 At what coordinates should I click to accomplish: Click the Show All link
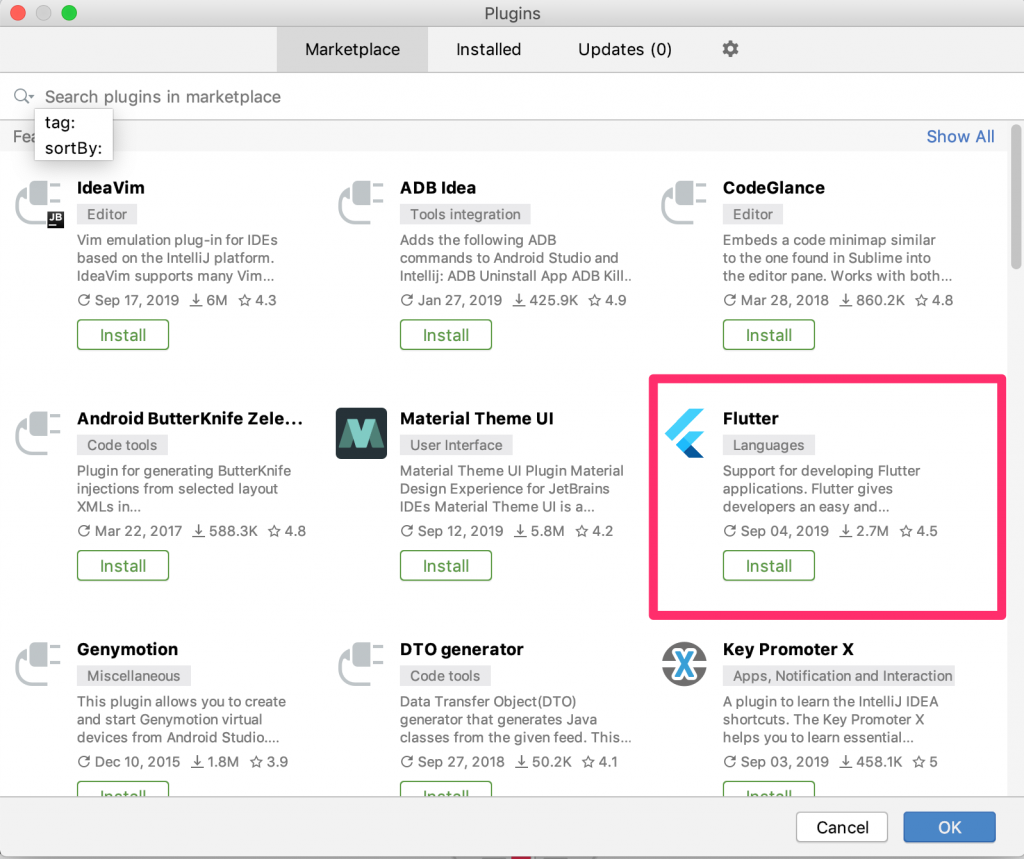tap(960, 137)
